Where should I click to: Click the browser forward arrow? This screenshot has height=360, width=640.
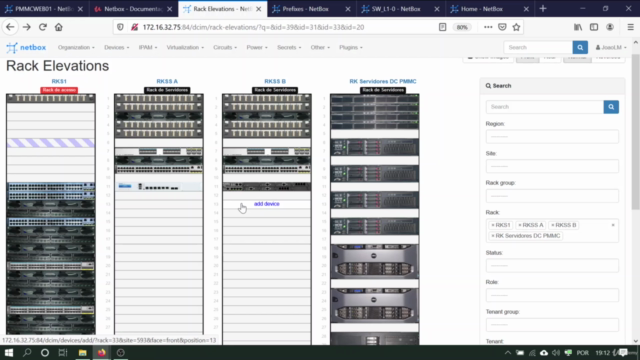pyautogui.click(x=27, y=27)
